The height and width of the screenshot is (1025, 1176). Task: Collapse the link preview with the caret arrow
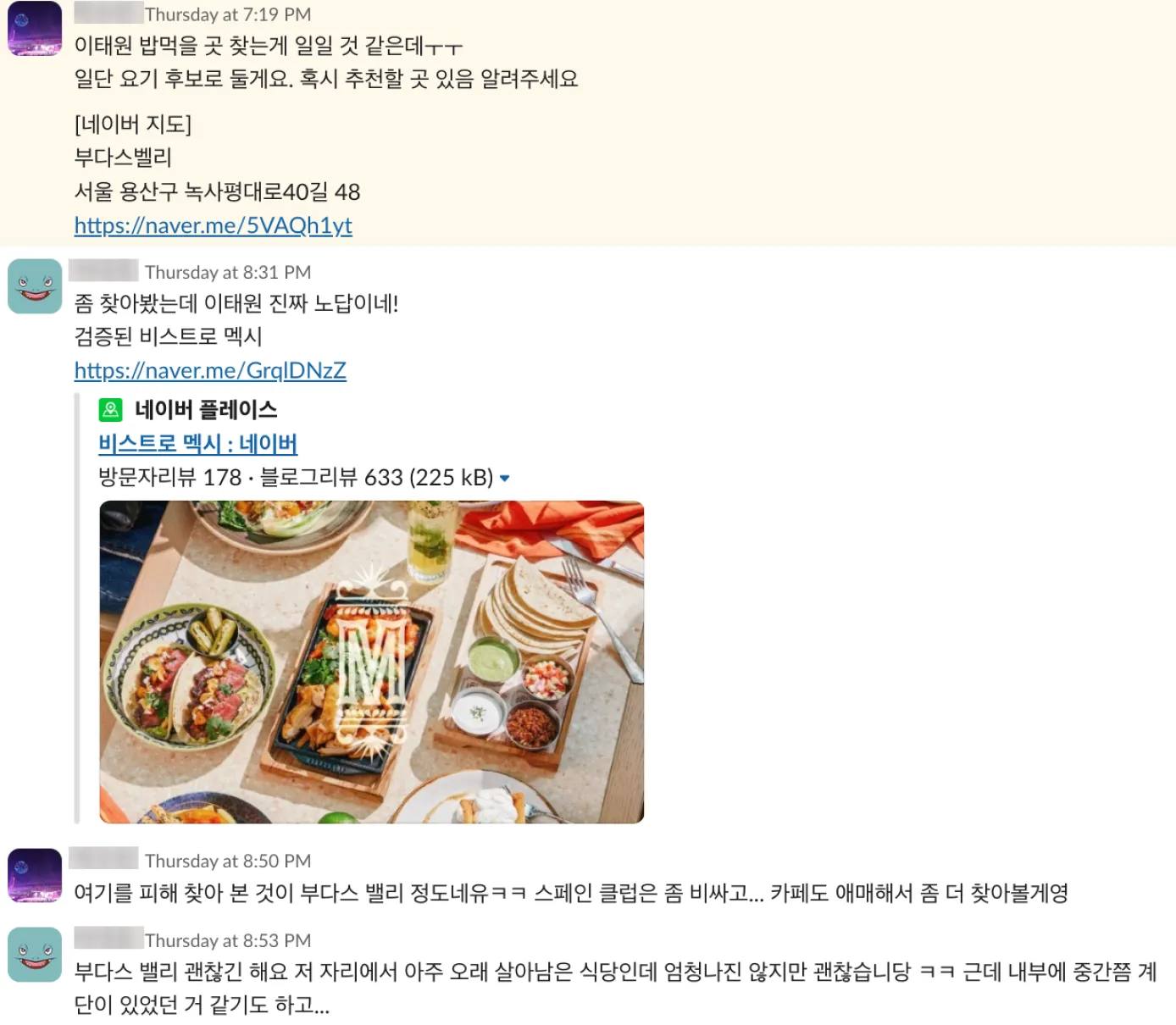[x=505, y=479]
